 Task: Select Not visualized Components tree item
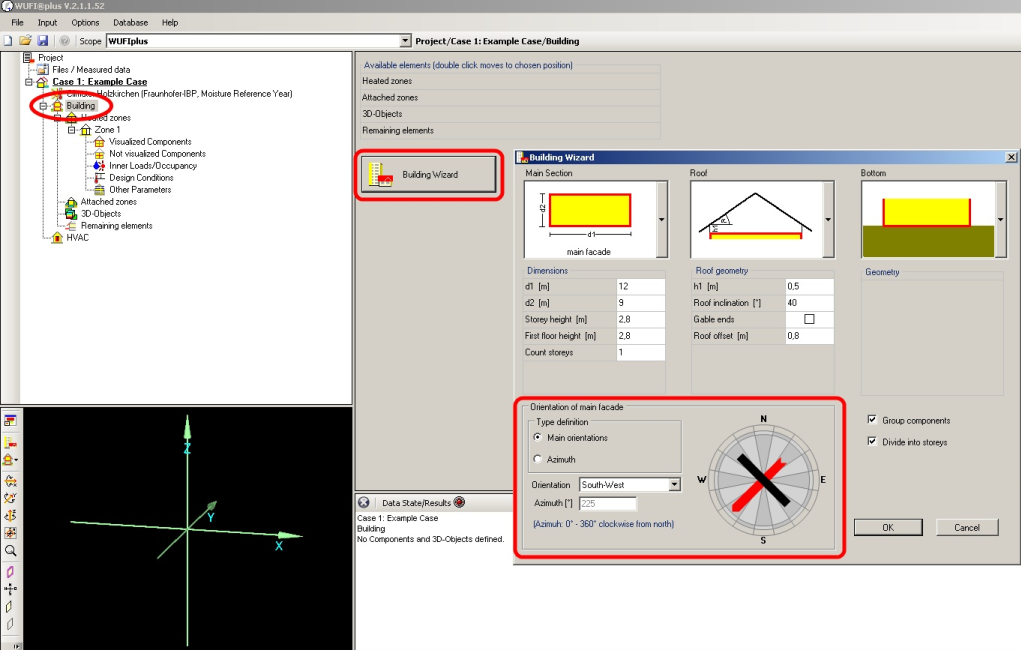(x=157, y=154)
